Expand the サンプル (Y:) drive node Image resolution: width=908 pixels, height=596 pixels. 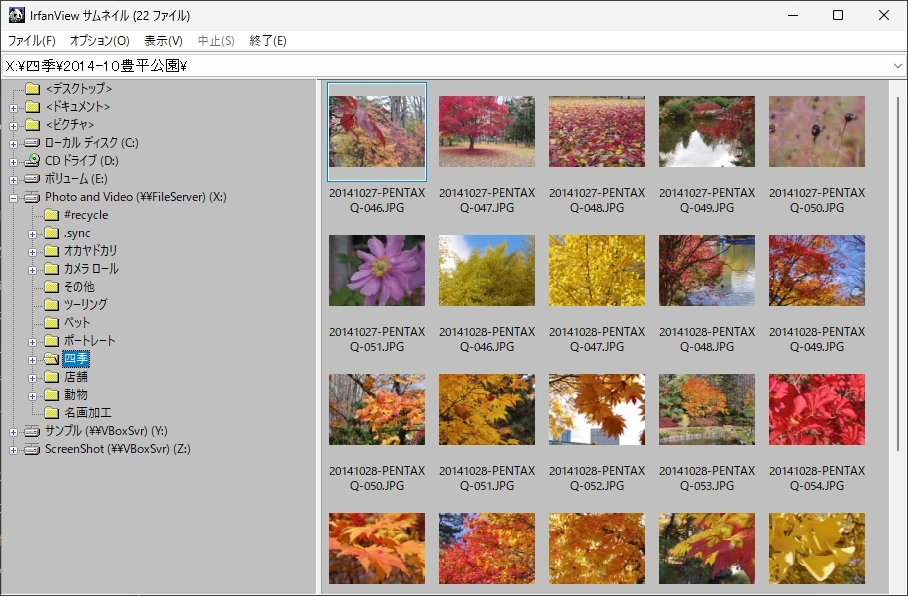click(13, 432)
